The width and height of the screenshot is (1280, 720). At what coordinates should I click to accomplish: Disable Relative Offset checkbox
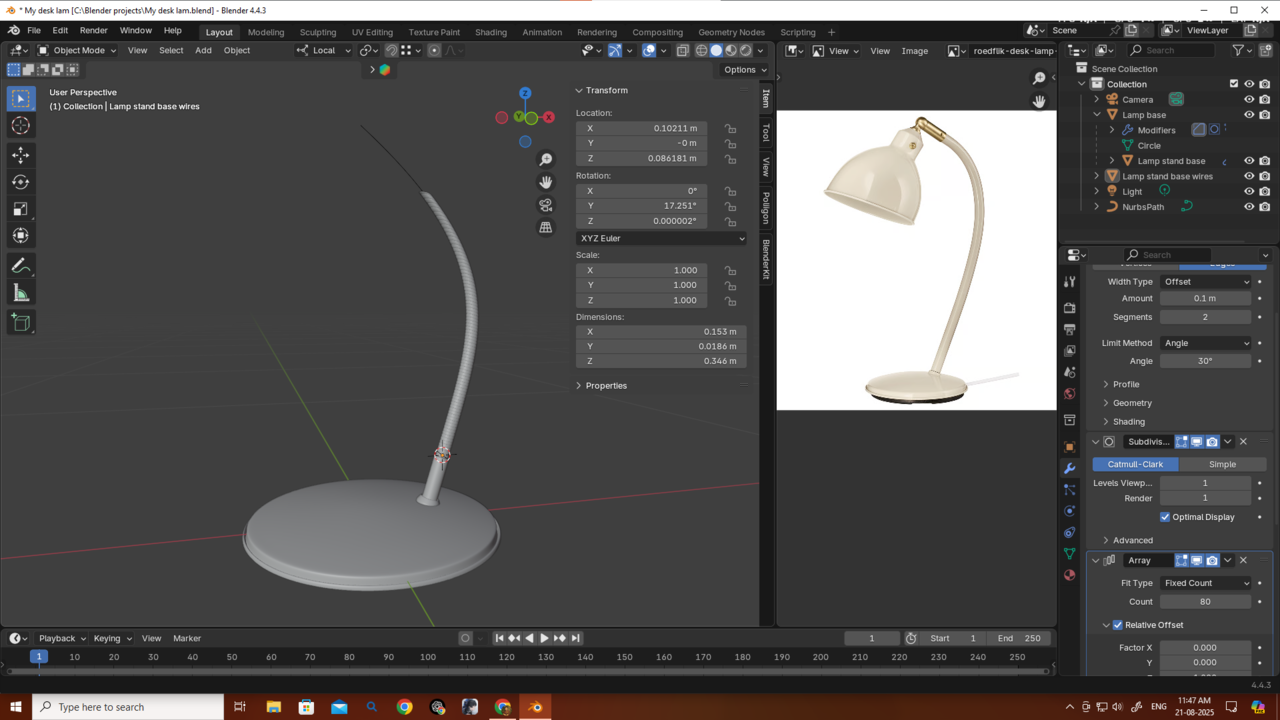1118,625
